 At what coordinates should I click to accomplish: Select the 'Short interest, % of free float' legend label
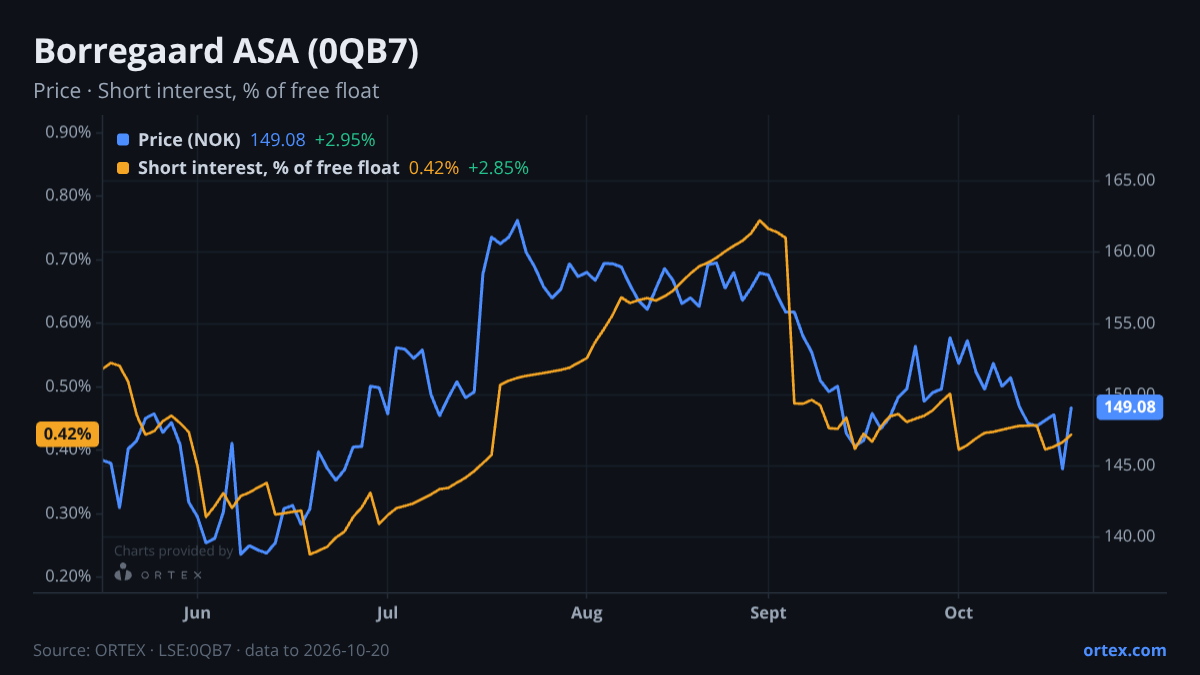(268, 168)
